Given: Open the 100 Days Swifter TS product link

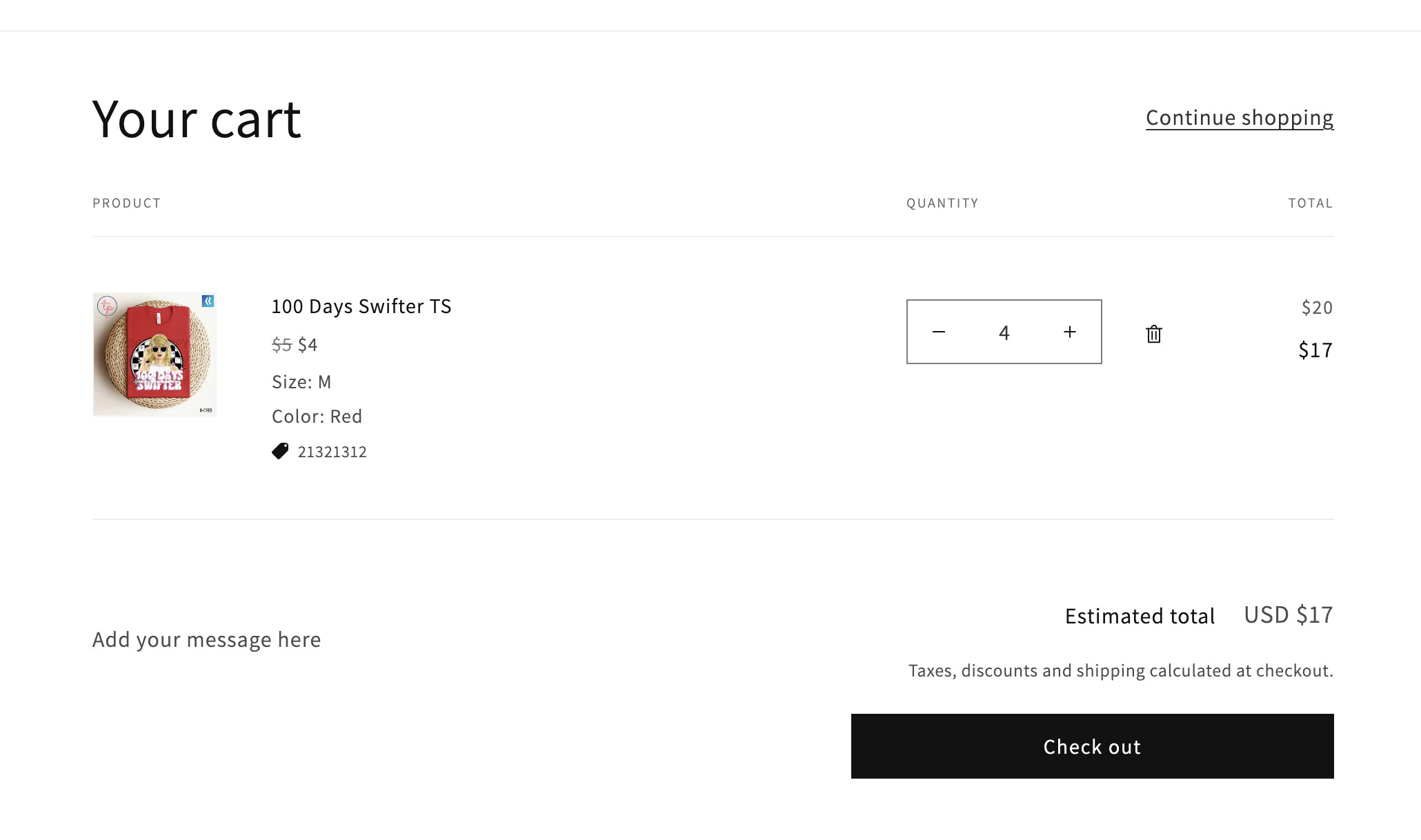Looking at the screenshot, I should click(x=361, y=306).
